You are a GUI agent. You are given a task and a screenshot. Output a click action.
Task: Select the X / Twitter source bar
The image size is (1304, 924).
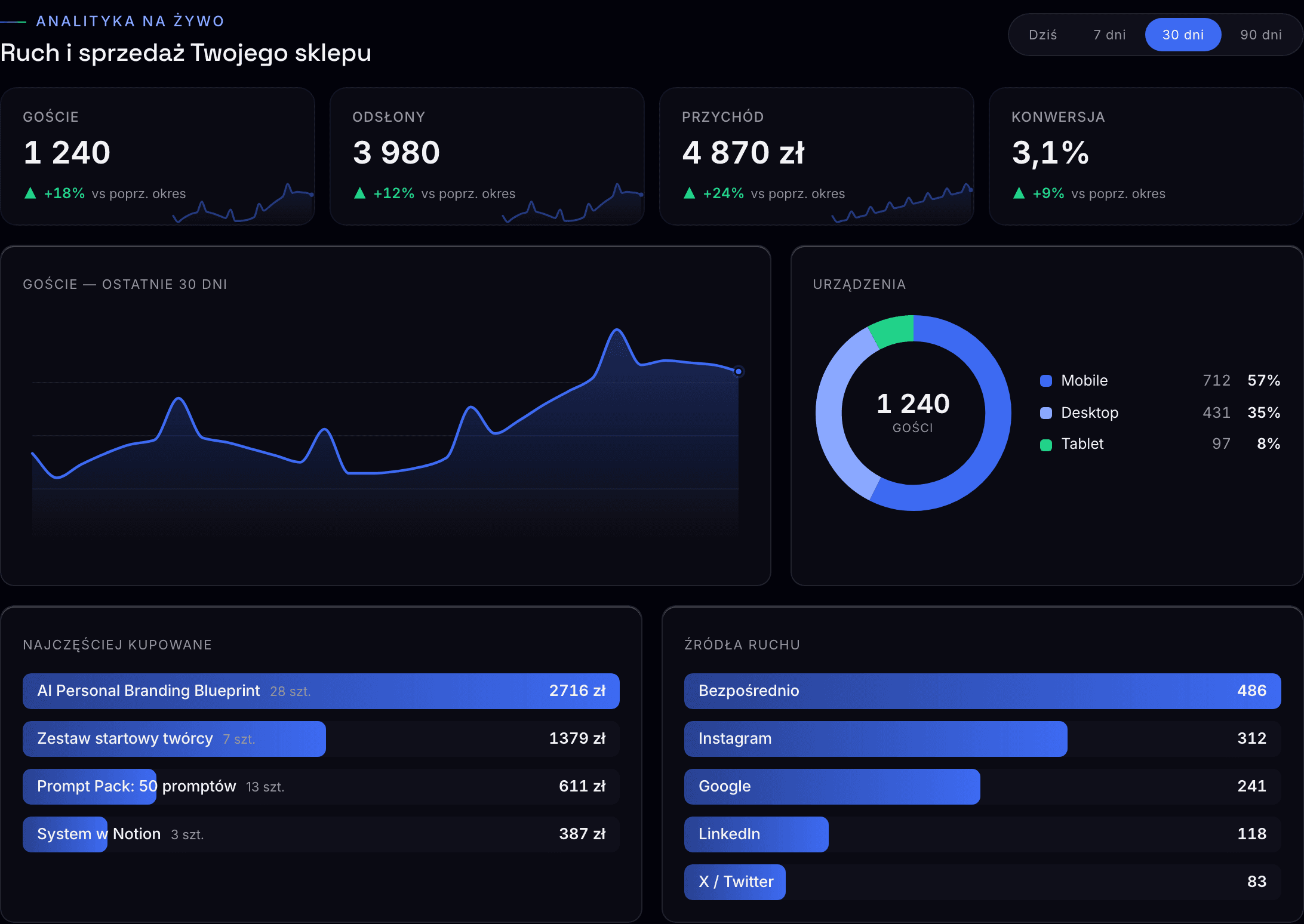point(983,882)
